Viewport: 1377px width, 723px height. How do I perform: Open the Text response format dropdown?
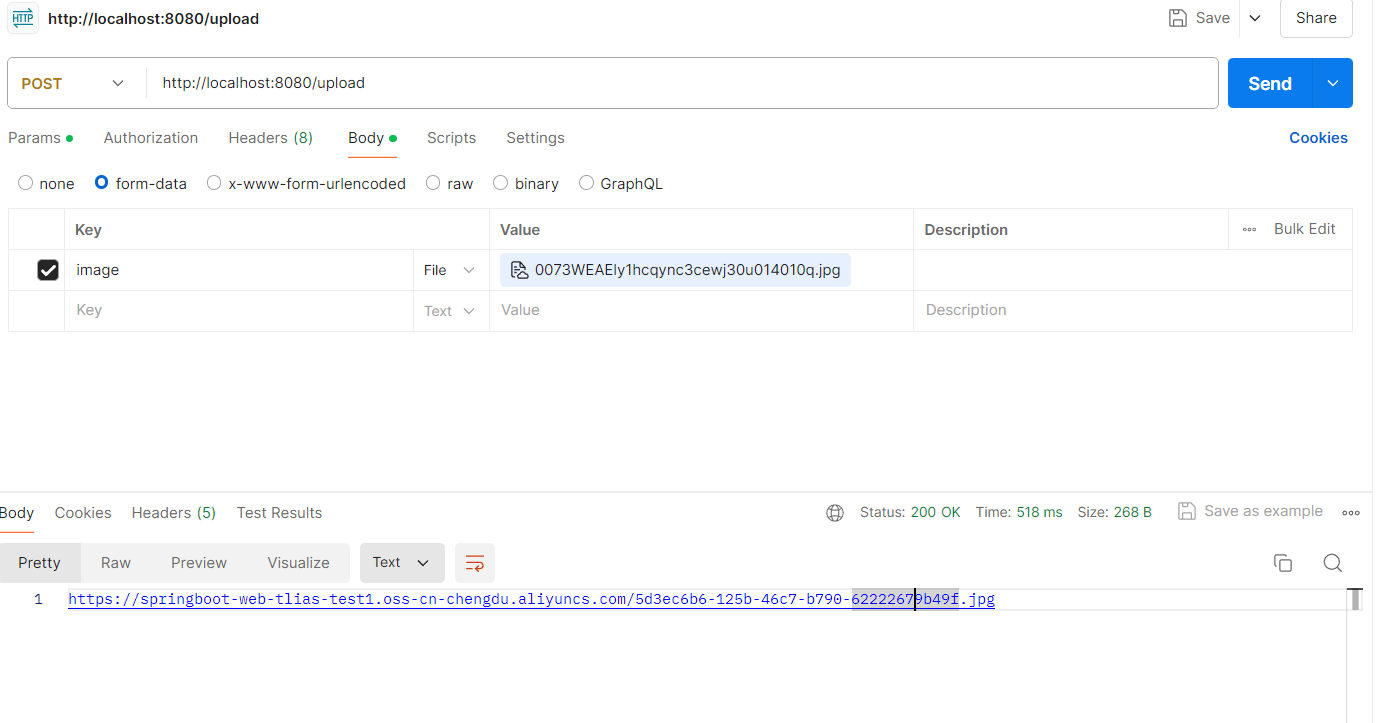pyautogui.click(x=401, y=563)
